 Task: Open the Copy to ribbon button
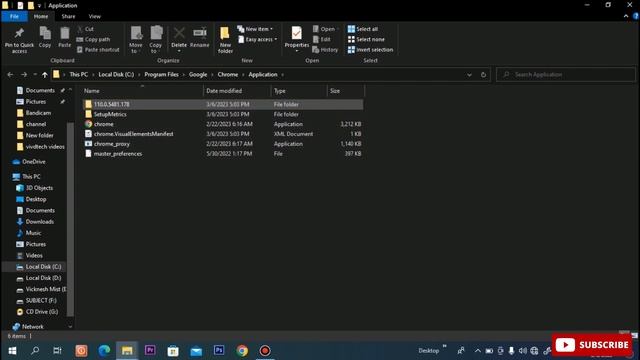pos(156,40)
